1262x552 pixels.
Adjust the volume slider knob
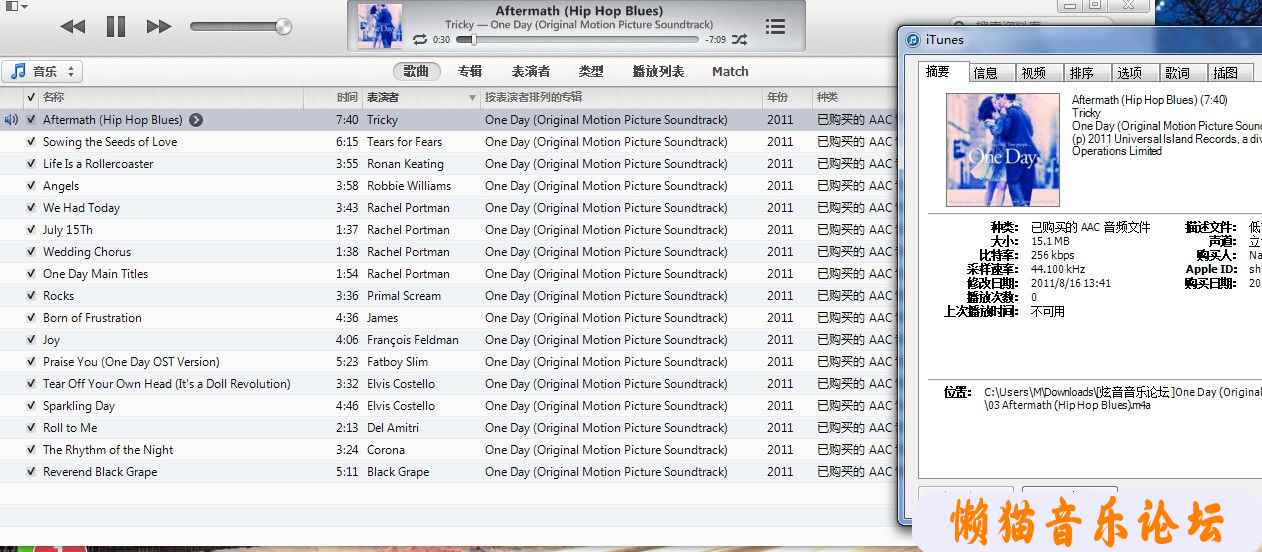tap(283, 27)
